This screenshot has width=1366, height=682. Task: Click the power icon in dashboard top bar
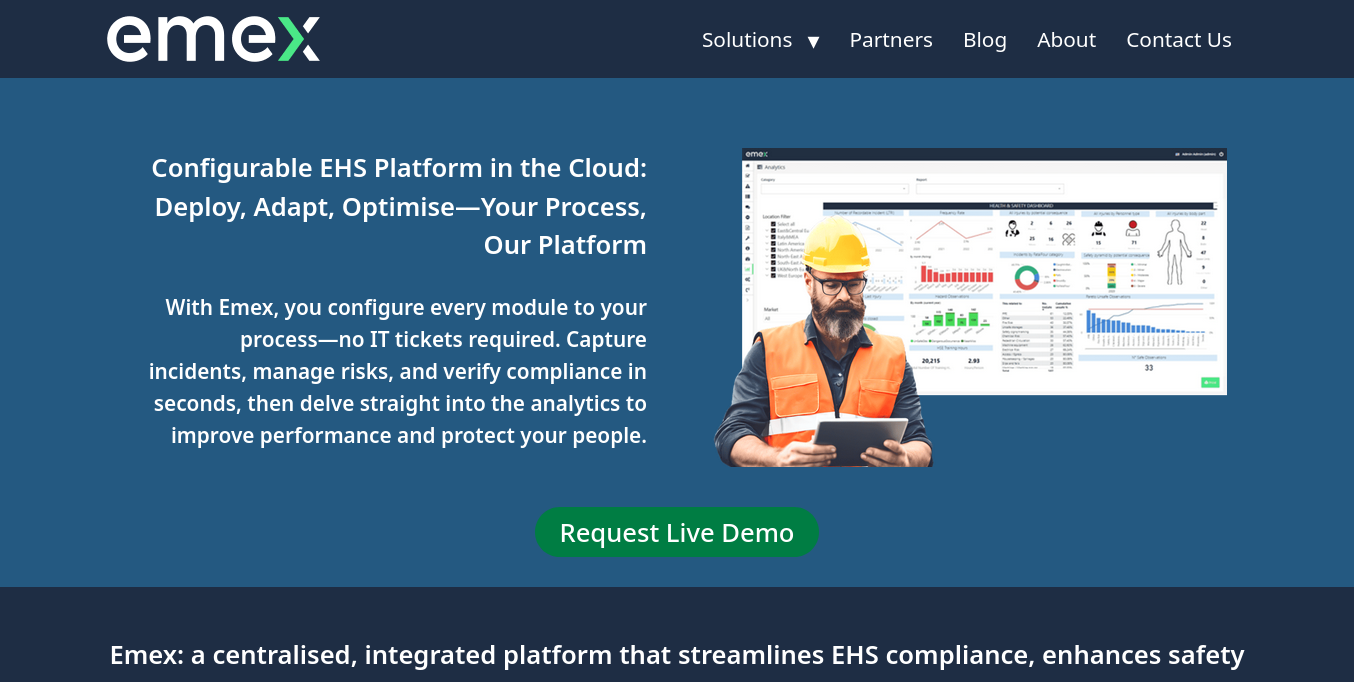point(1221,154)
